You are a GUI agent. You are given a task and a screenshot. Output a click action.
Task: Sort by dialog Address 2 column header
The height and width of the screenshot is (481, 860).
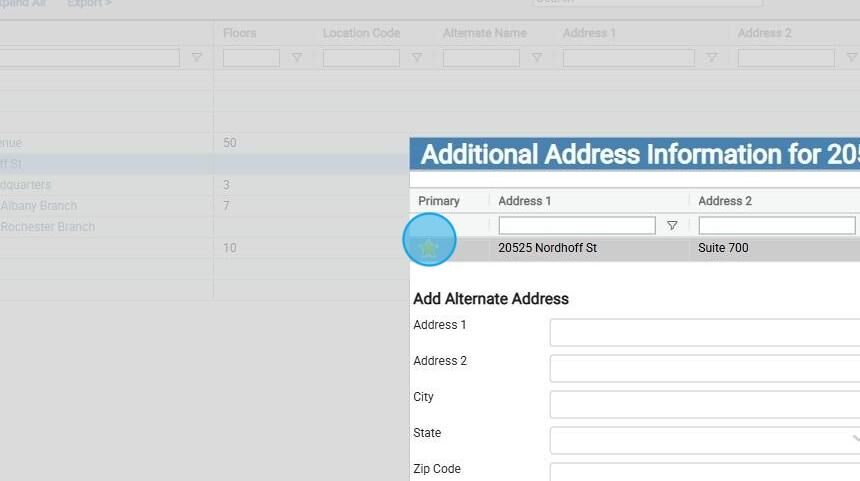(725, 201)
